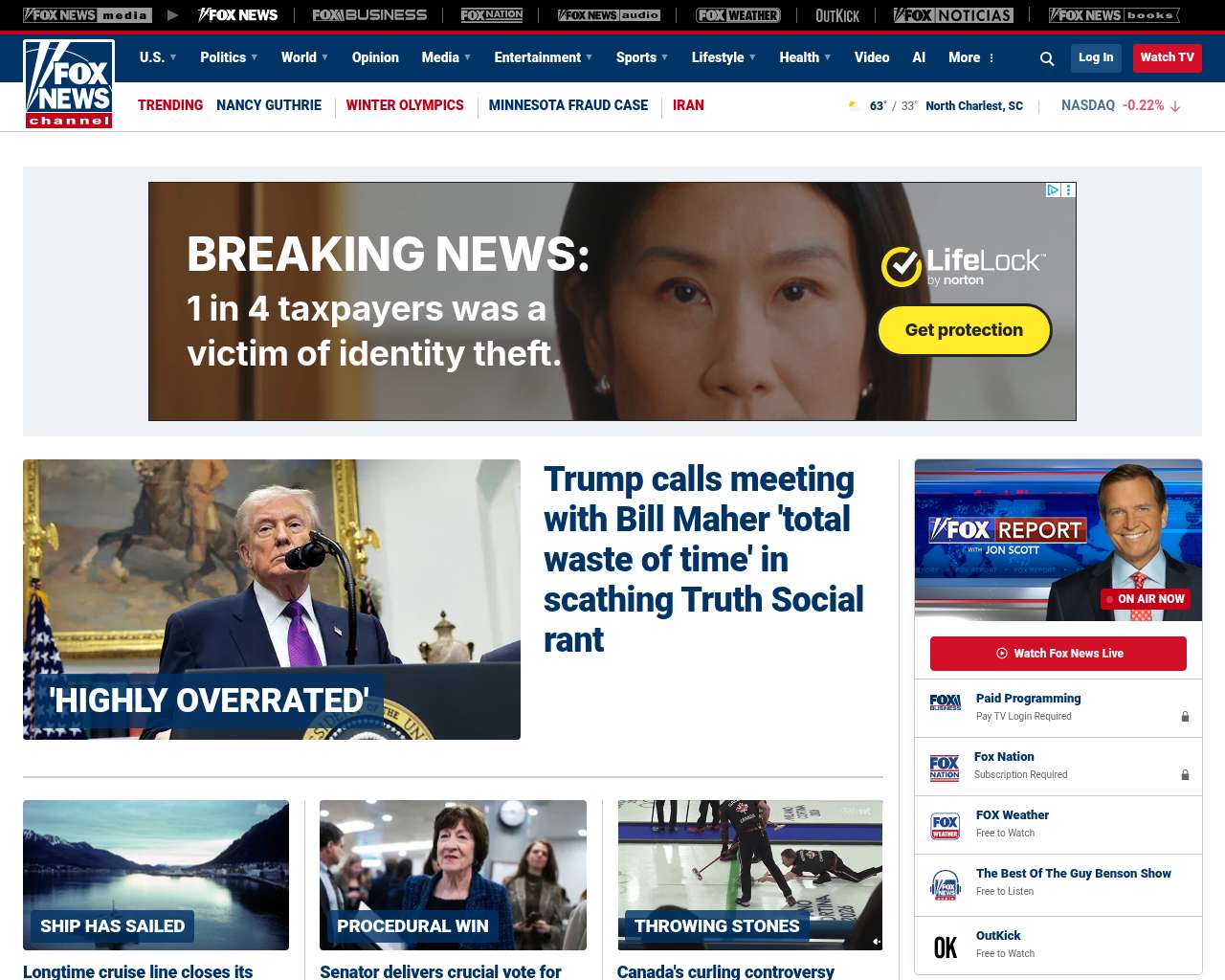Viewport: 1225px width, 980px height.
Task: Click the Fox Noticias logo in top bar
Action: point(953,15)
